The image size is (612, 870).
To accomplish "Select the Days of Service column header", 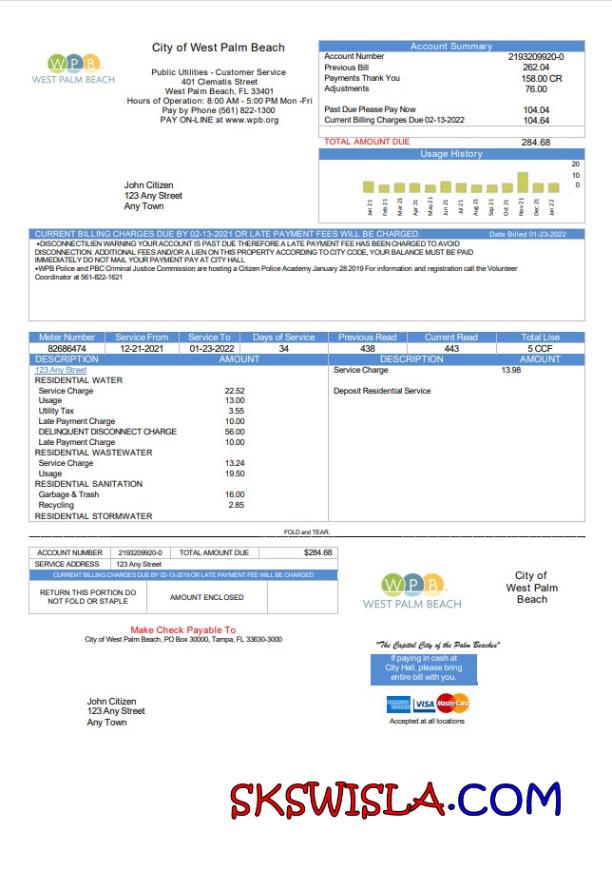I will 284,337.
